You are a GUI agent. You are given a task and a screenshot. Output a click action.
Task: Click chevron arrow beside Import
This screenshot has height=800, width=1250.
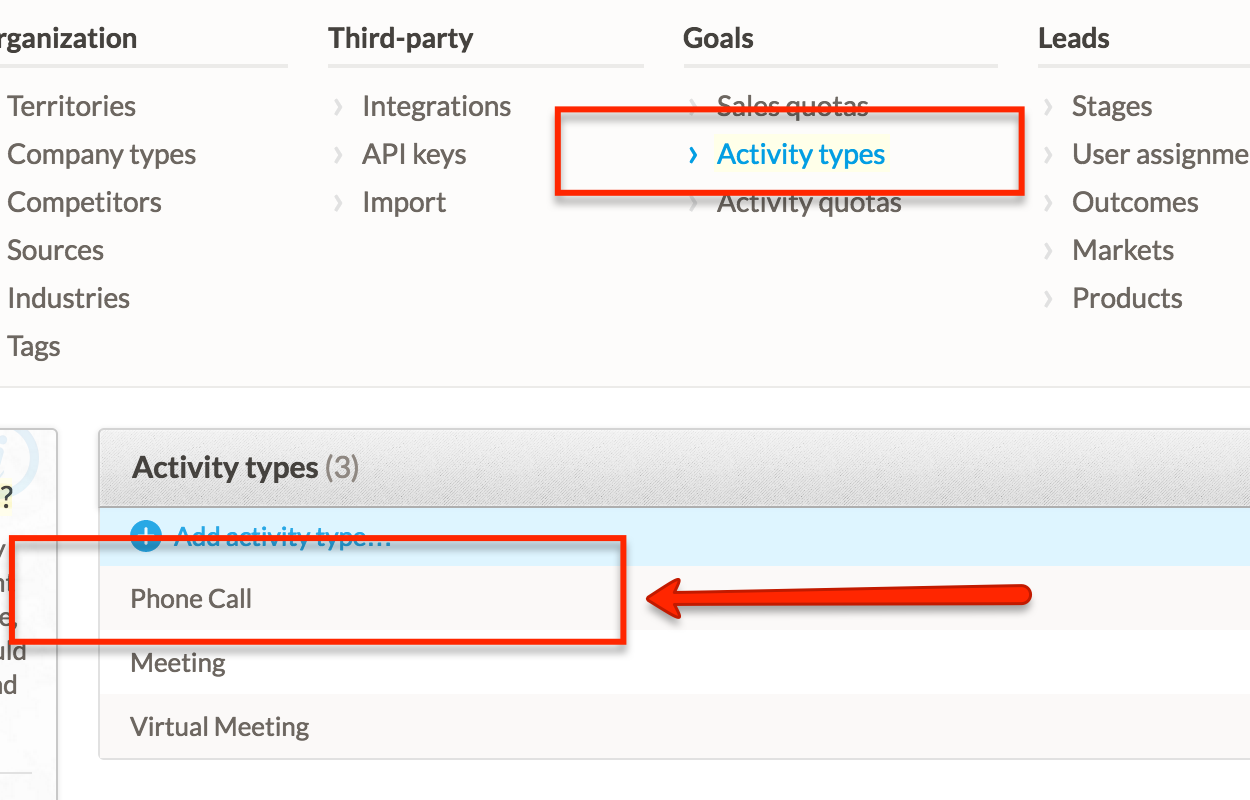[338, 203]
